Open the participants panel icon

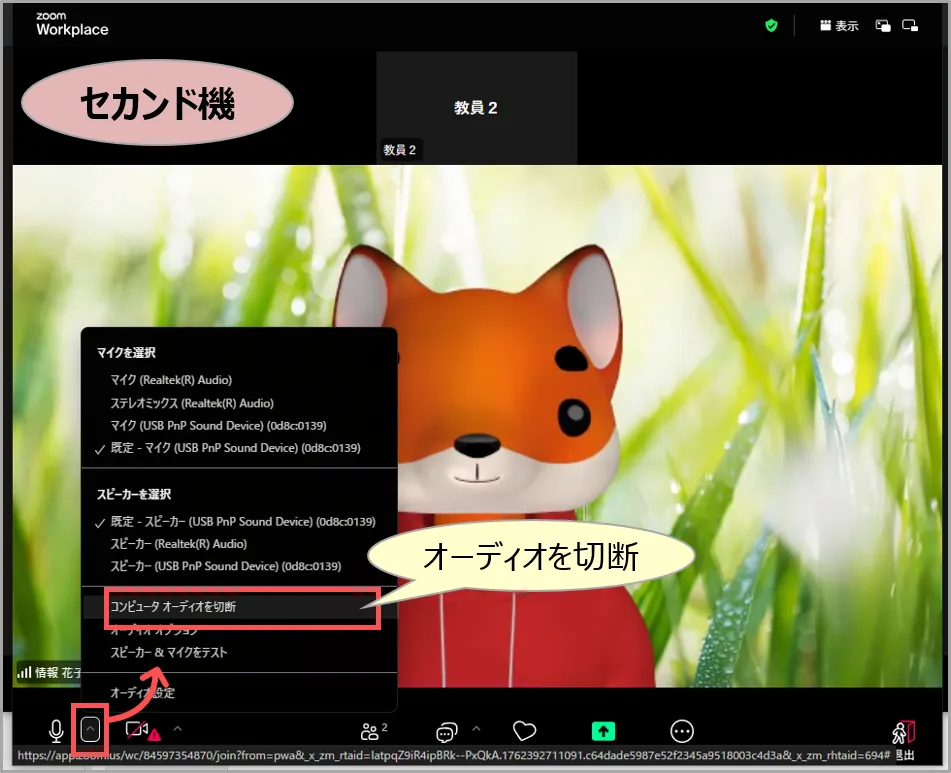click(x=372, y=731)
